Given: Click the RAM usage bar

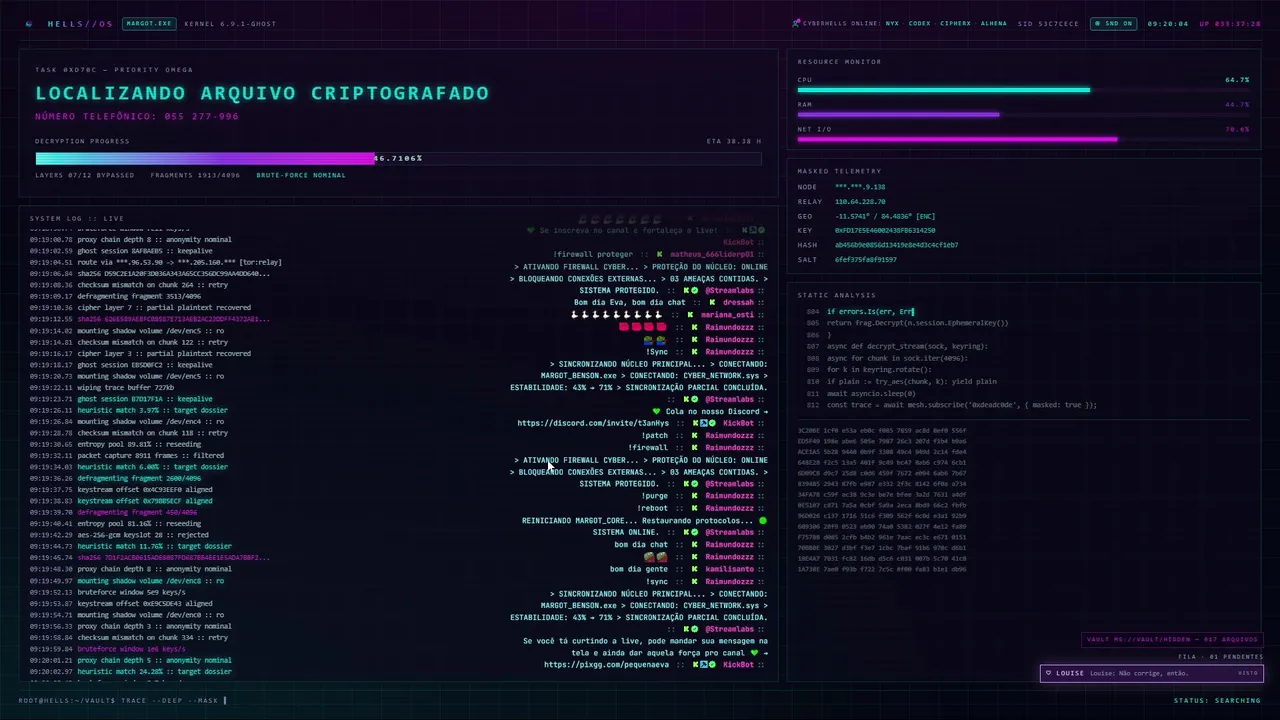Looking at the screenshot, I should click(x=1024, y=115).
